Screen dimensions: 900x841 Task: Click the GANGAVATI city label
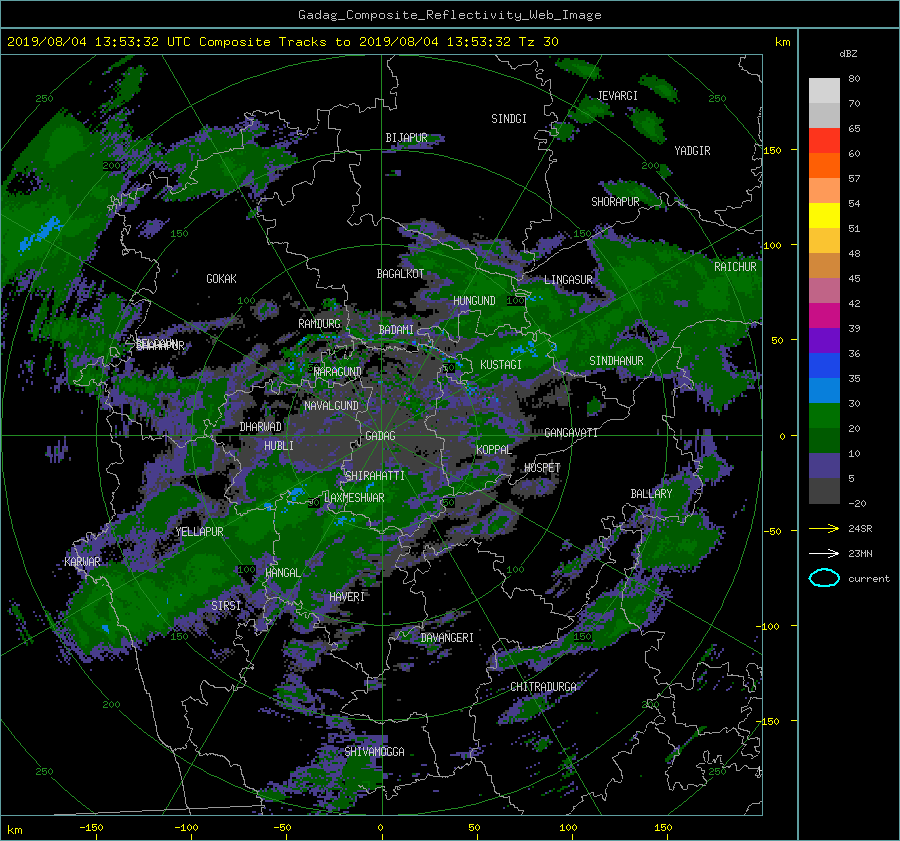pos(571,433)
